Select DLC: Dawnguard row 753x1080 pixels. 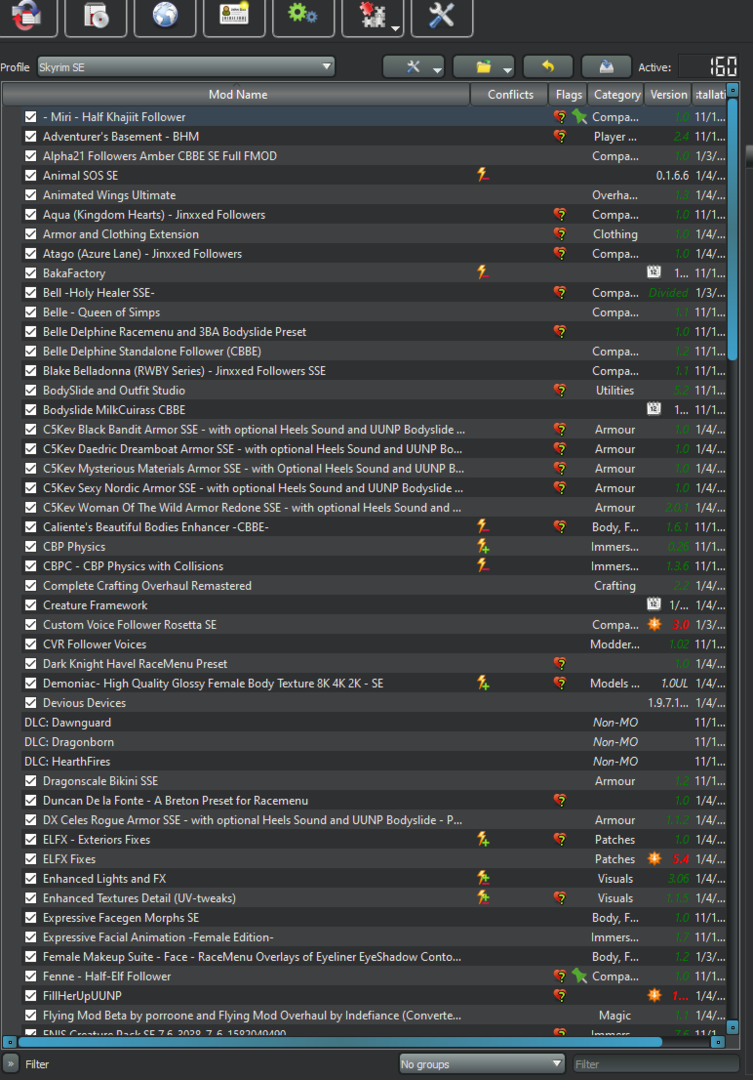[x=365, y=723]
